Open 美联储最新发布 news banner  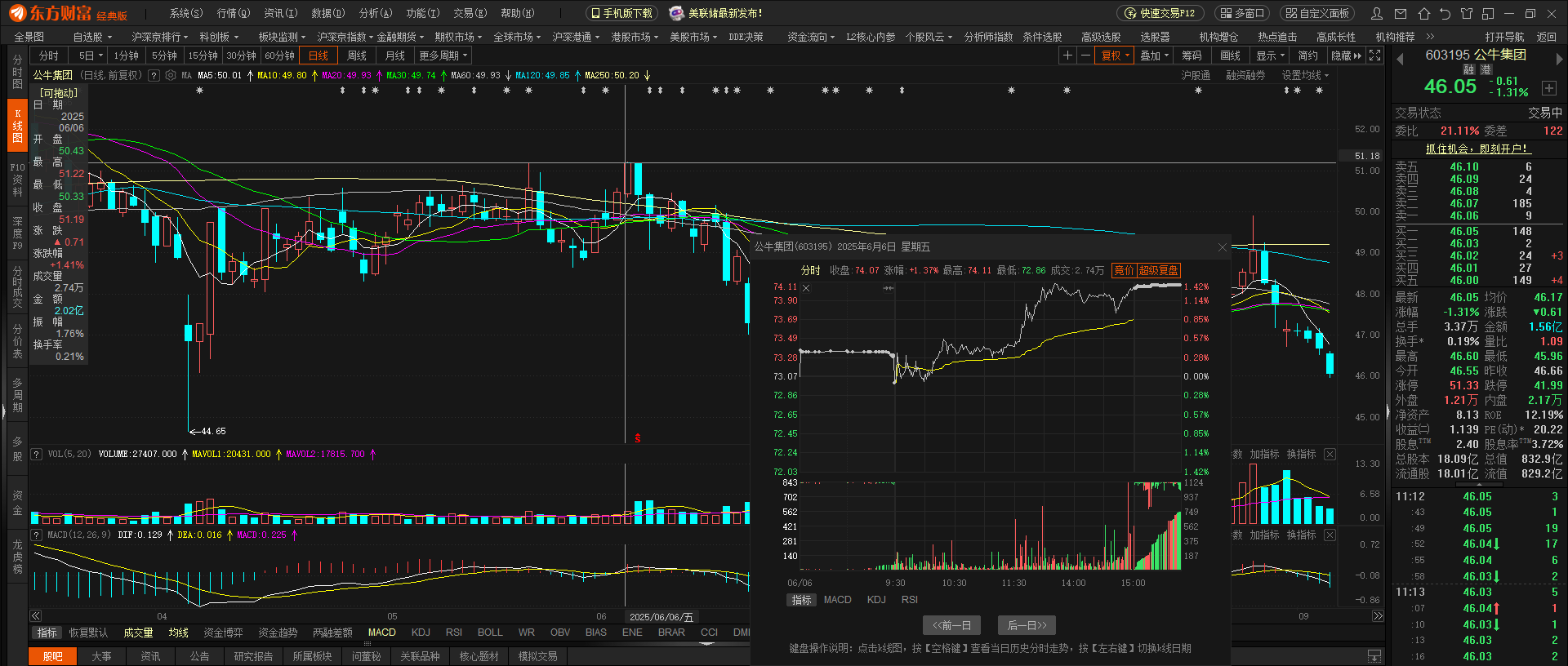(716, 13)
